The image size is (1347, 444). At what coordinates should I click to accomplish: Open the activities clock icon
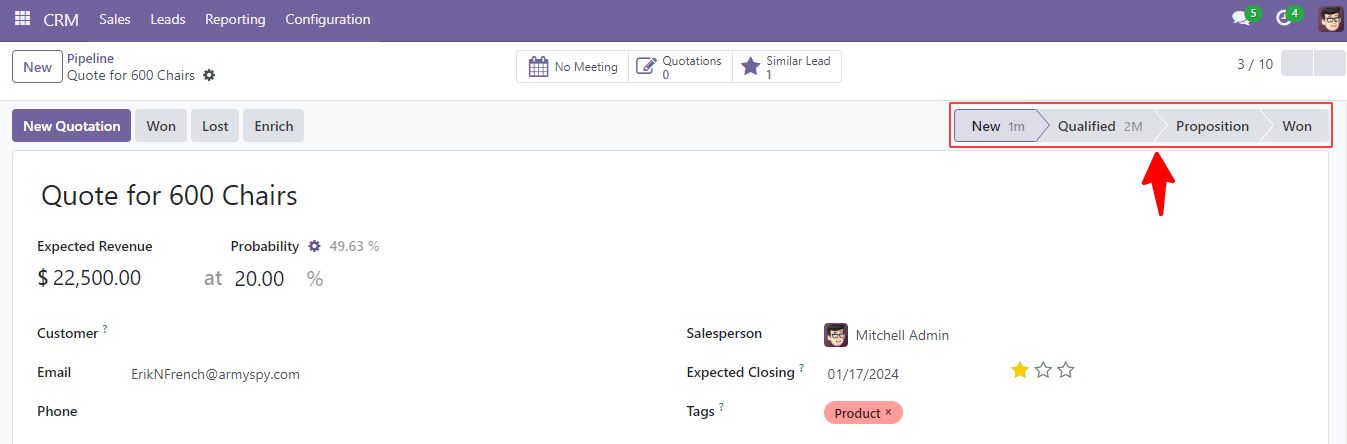coord(1284,19)
